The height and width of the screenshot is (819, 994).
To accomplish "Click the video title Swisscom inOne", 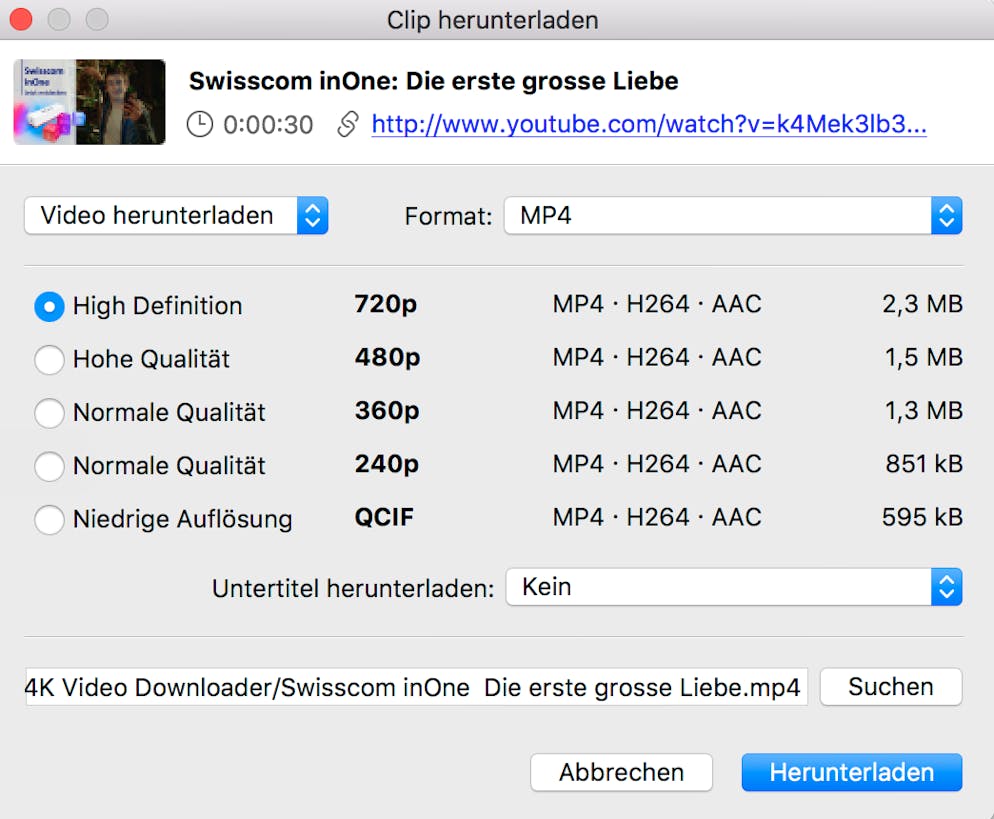I will (x=434, y=81).
